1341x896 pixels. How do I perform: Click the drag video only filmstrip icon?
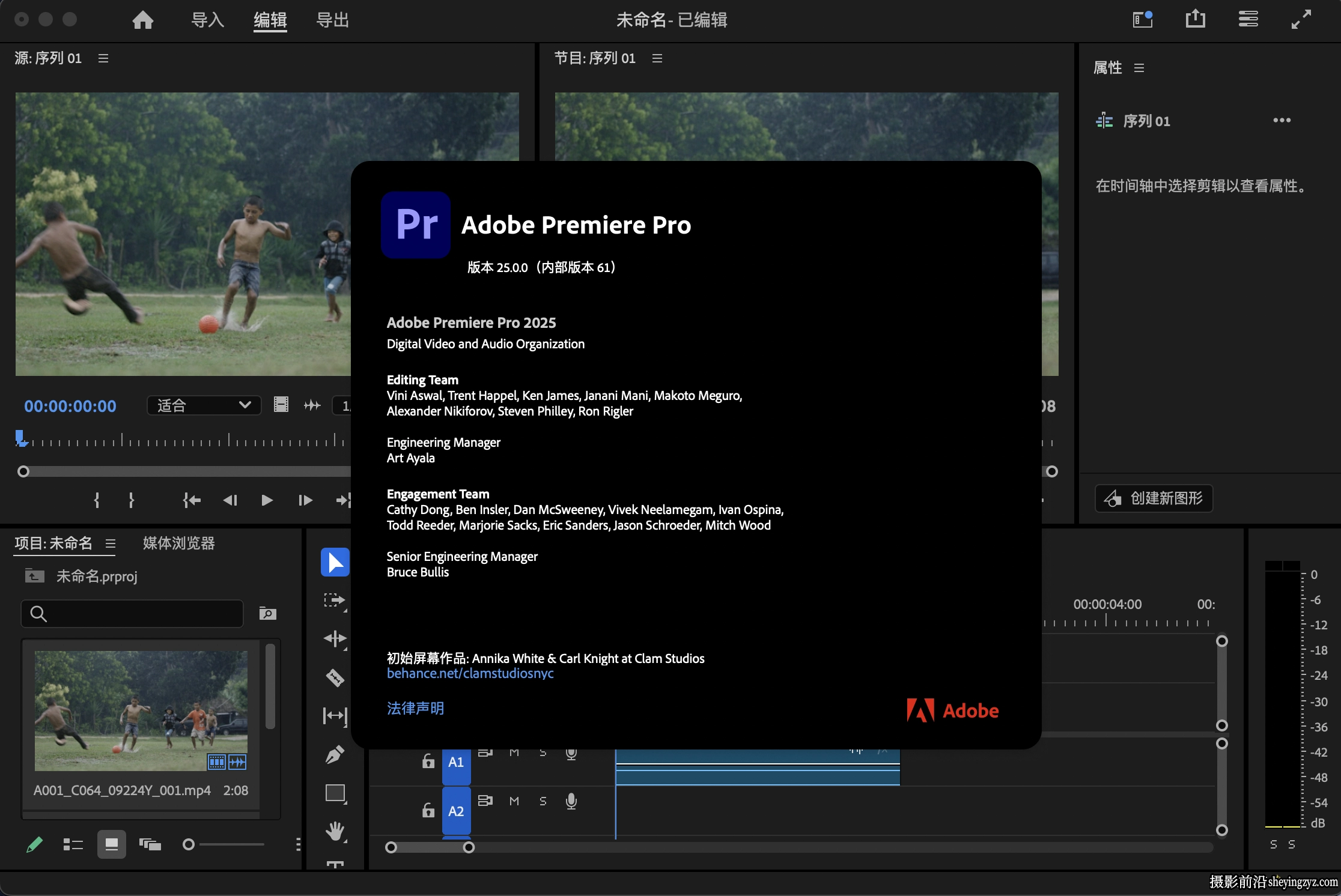click(281, 405)
